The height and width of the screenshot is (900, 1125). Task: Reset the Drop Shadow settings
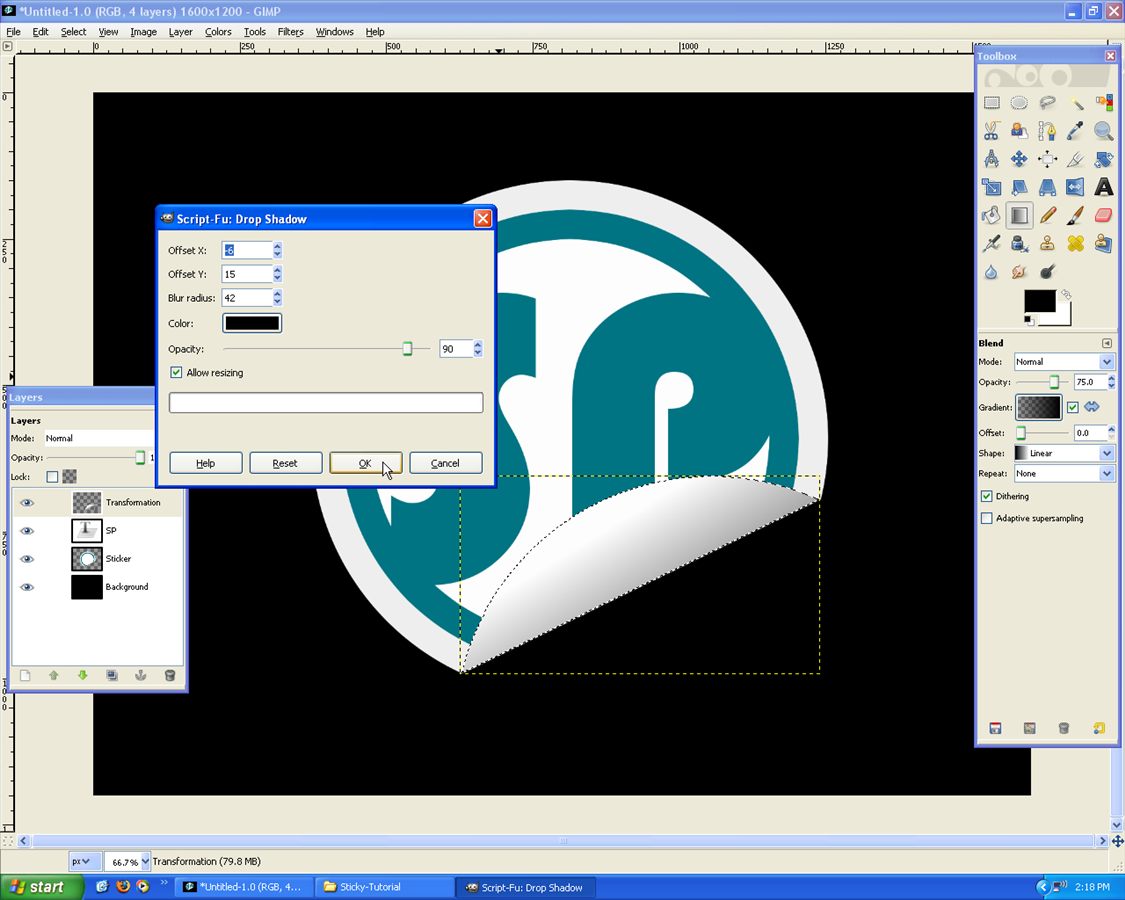pos(285,463)
